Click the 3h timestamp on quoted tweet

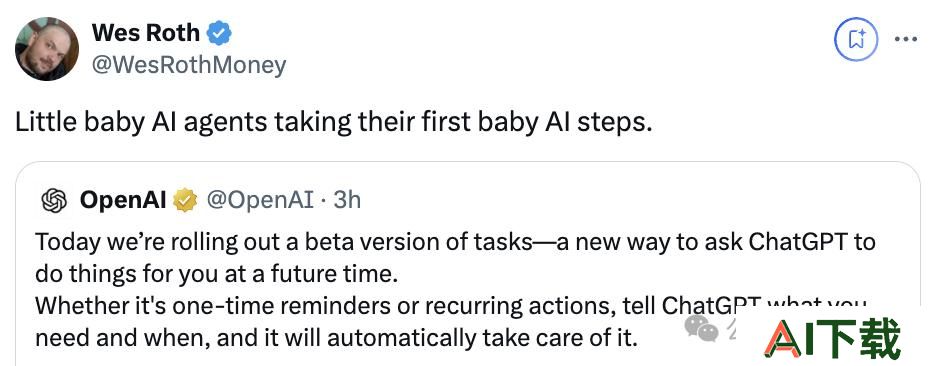point(347,200)
